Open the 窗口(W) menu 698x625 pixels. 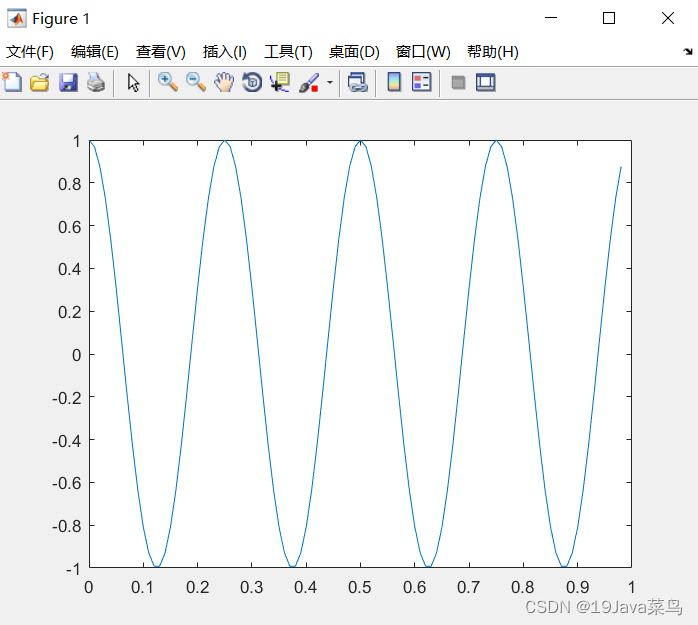[423, 52]
